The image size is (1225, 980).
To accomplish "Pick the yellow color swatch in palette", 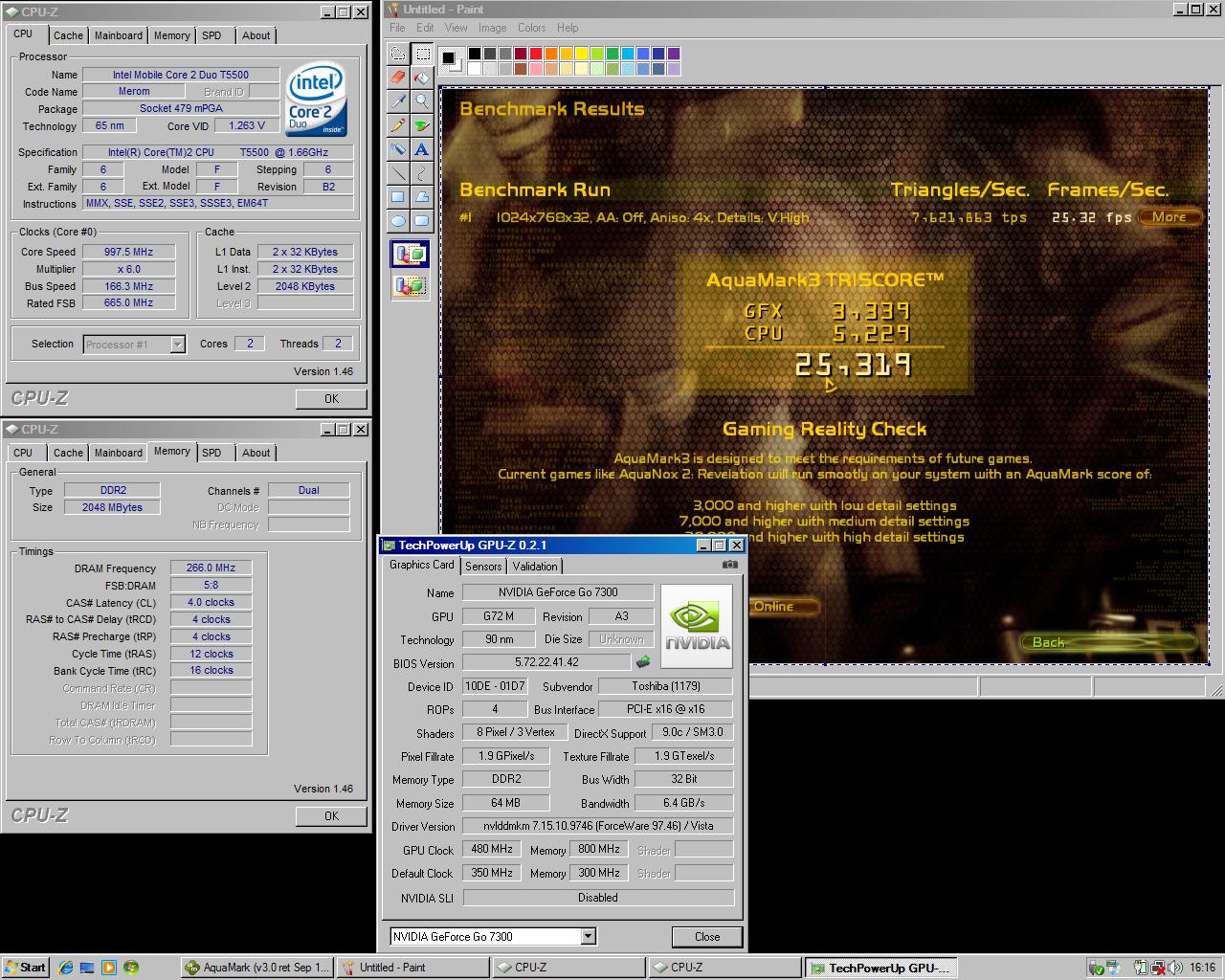I will coord(582,55).
